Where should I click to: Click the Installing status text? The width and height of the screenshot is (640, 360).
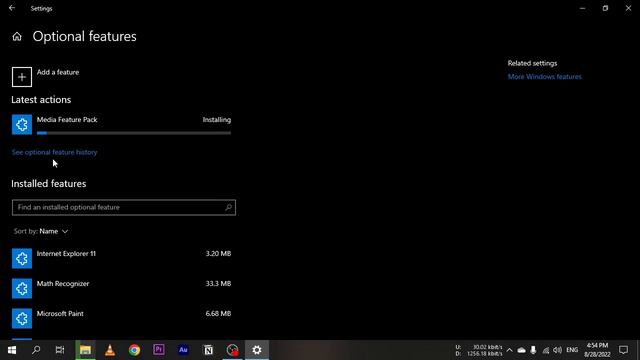tap(217, 120)
